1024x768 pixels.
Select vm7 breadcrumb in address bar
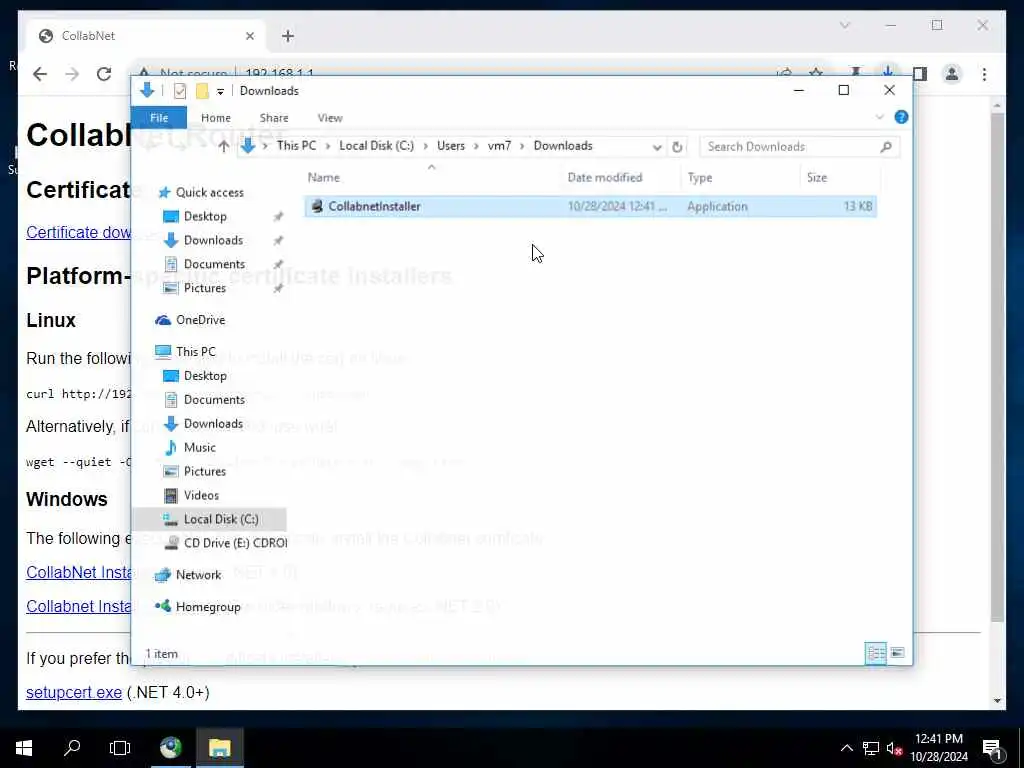point(499,146)
